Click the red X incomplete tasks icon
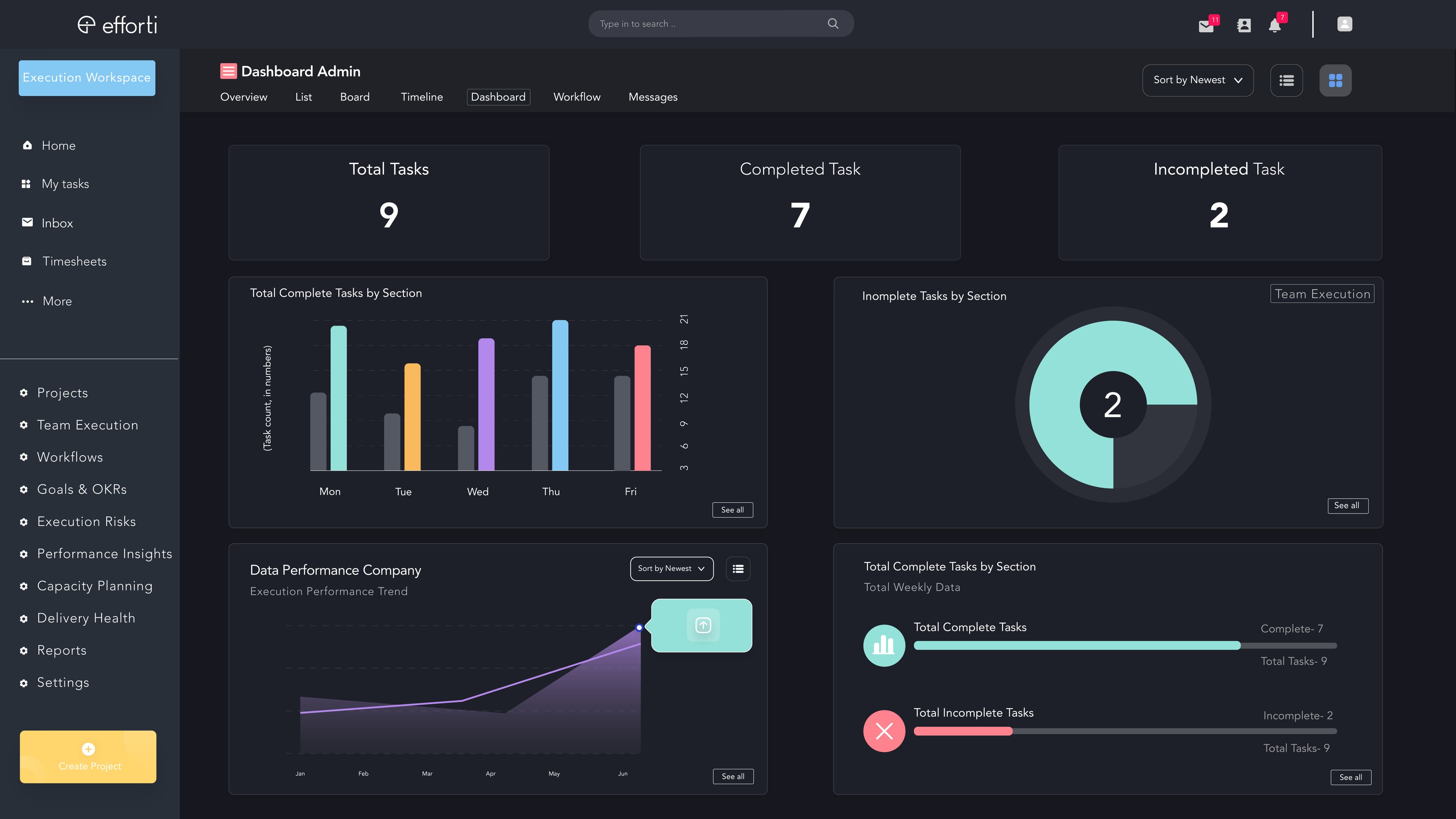 tap(884, 731)
